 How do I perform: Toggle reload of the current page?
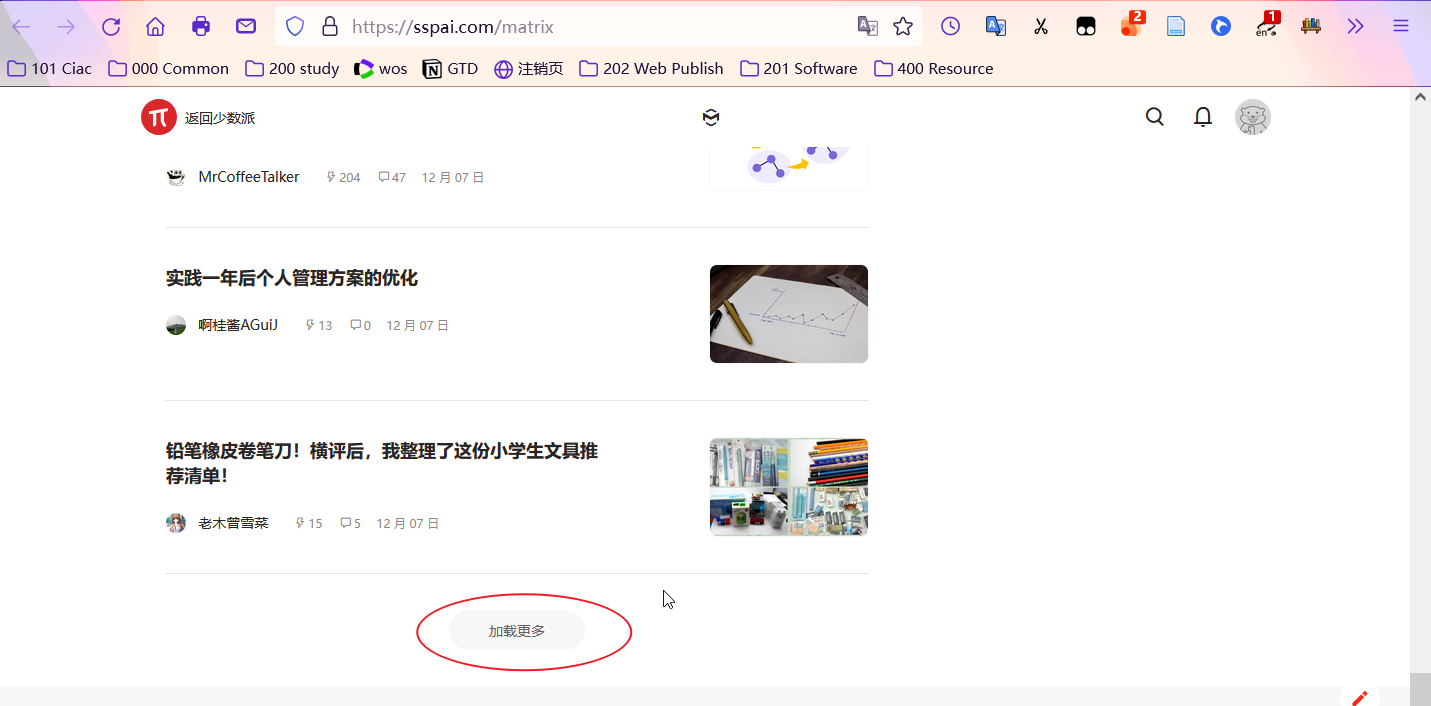click(110, 26)
